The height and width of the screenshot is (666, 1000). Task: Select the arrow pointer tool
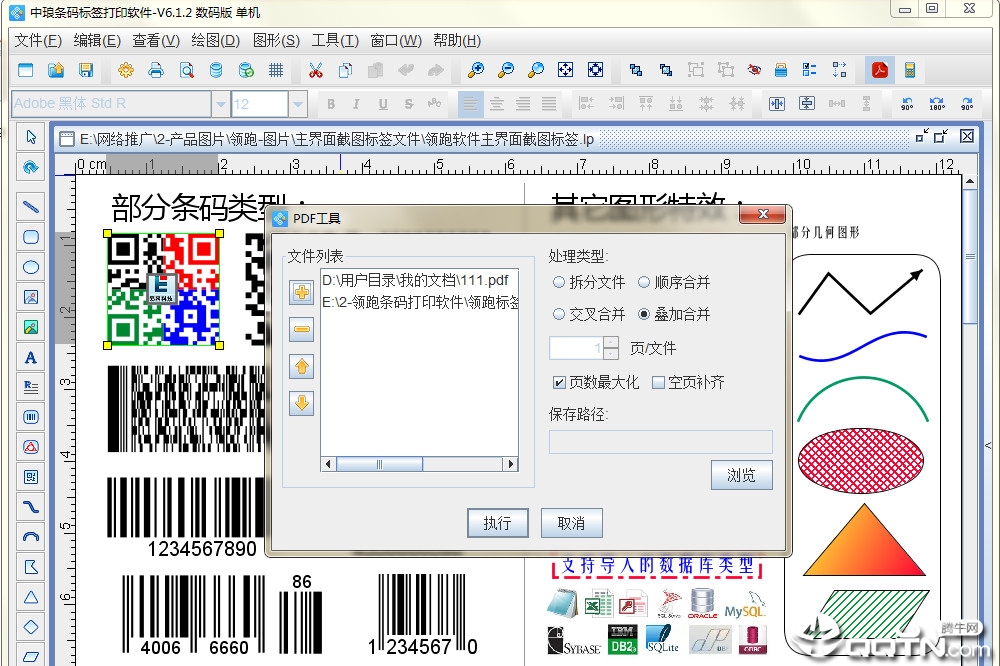31,137
